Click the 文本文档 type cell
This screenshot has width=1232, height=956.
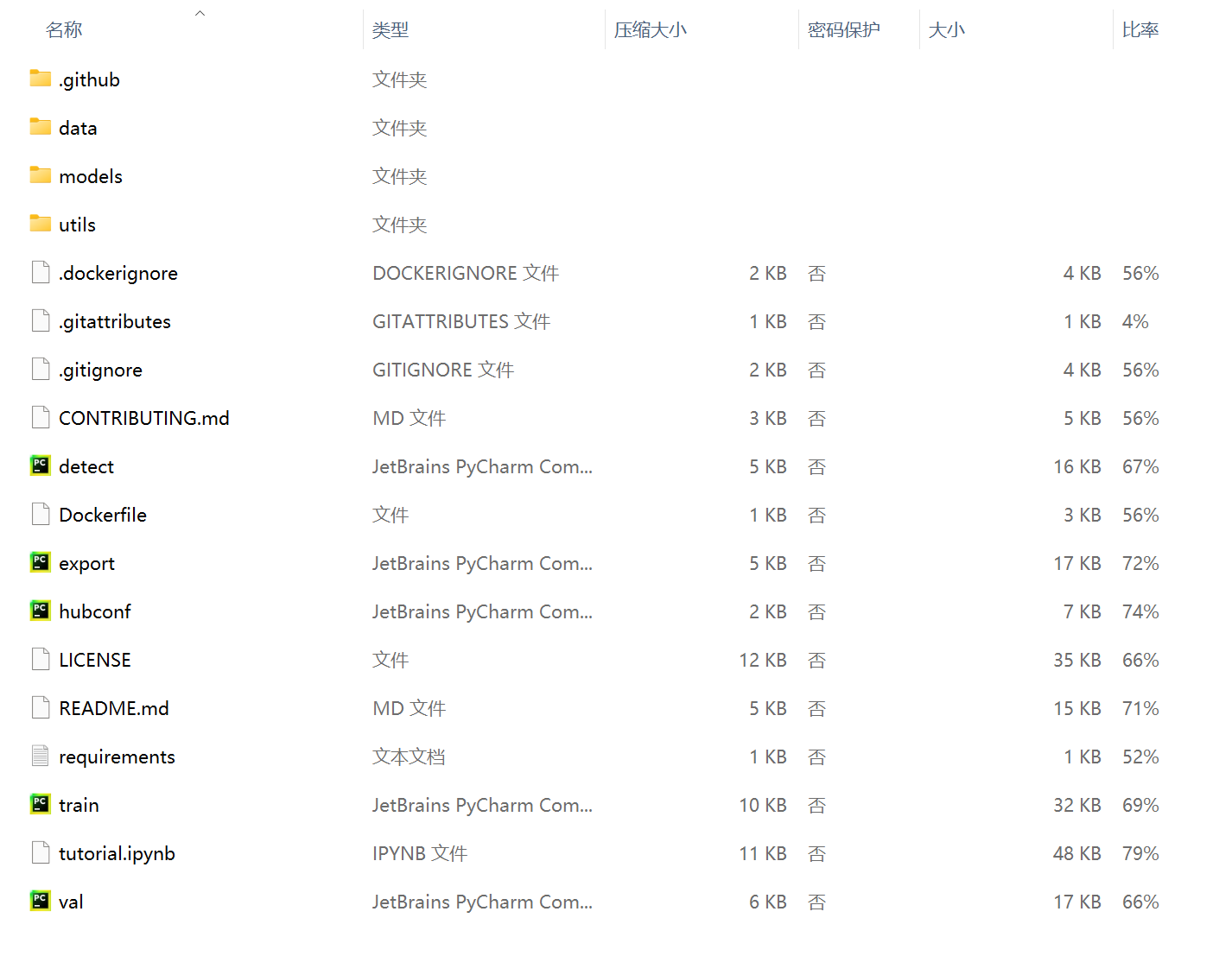point(409,757)
